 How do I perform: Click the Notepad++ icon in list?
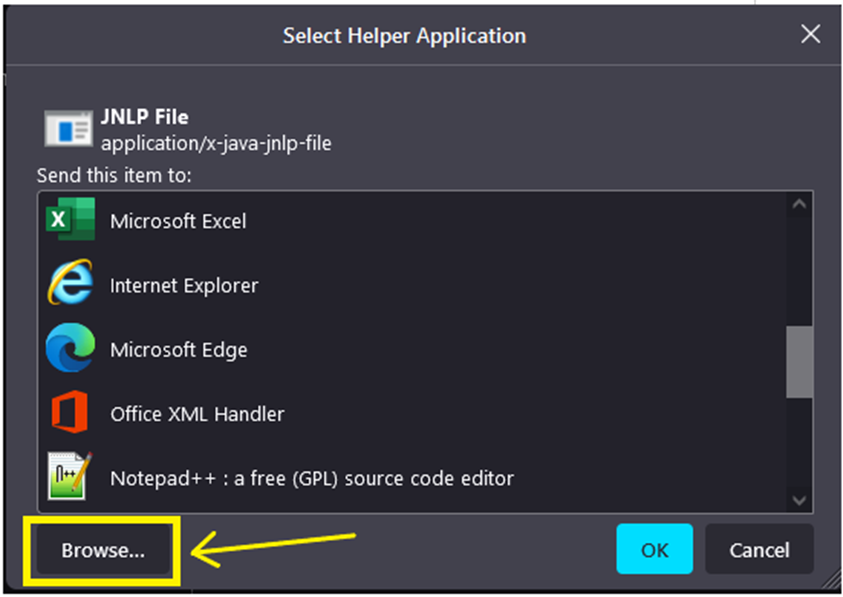click(x=70, y=477)
